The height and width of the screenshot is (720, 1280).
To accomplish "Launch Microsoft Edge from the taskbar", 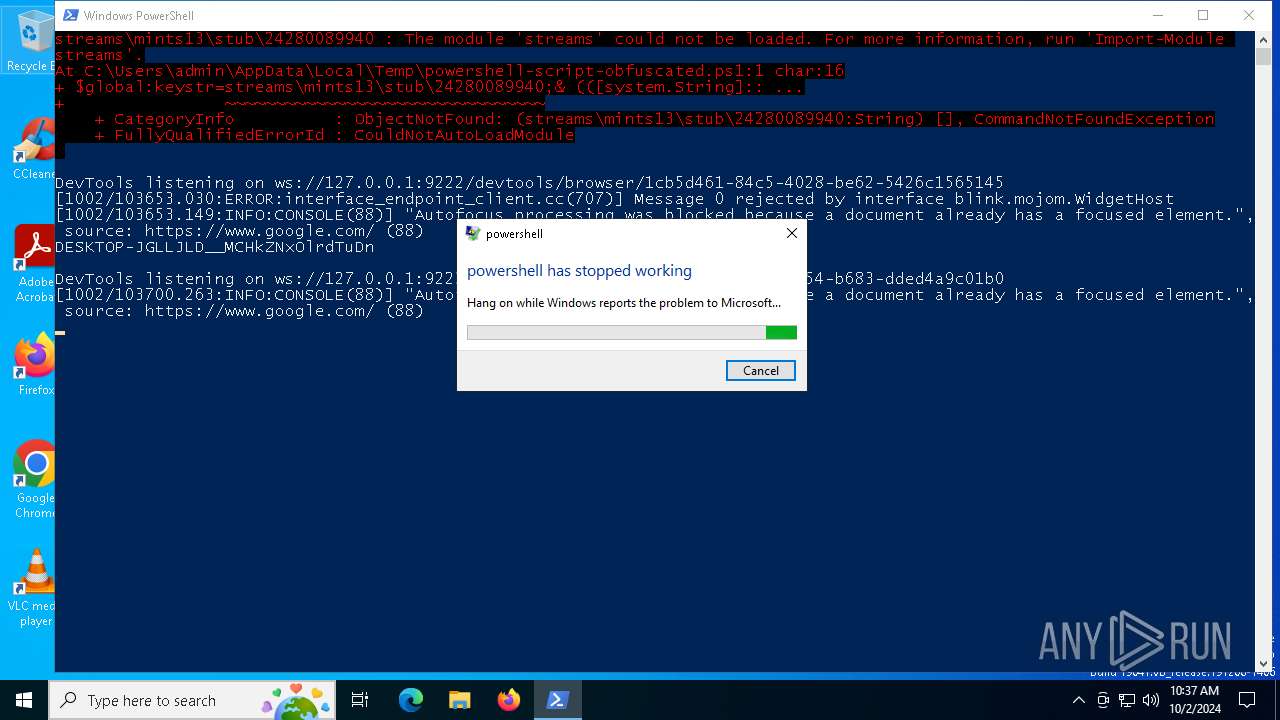I will click(x=411, y=700).
